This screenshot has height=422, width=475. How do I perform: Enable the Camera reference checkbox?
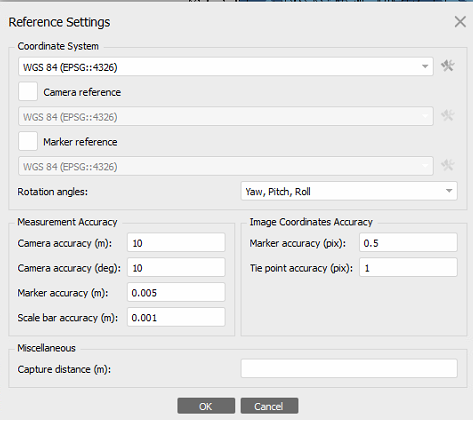pos(28,91)
